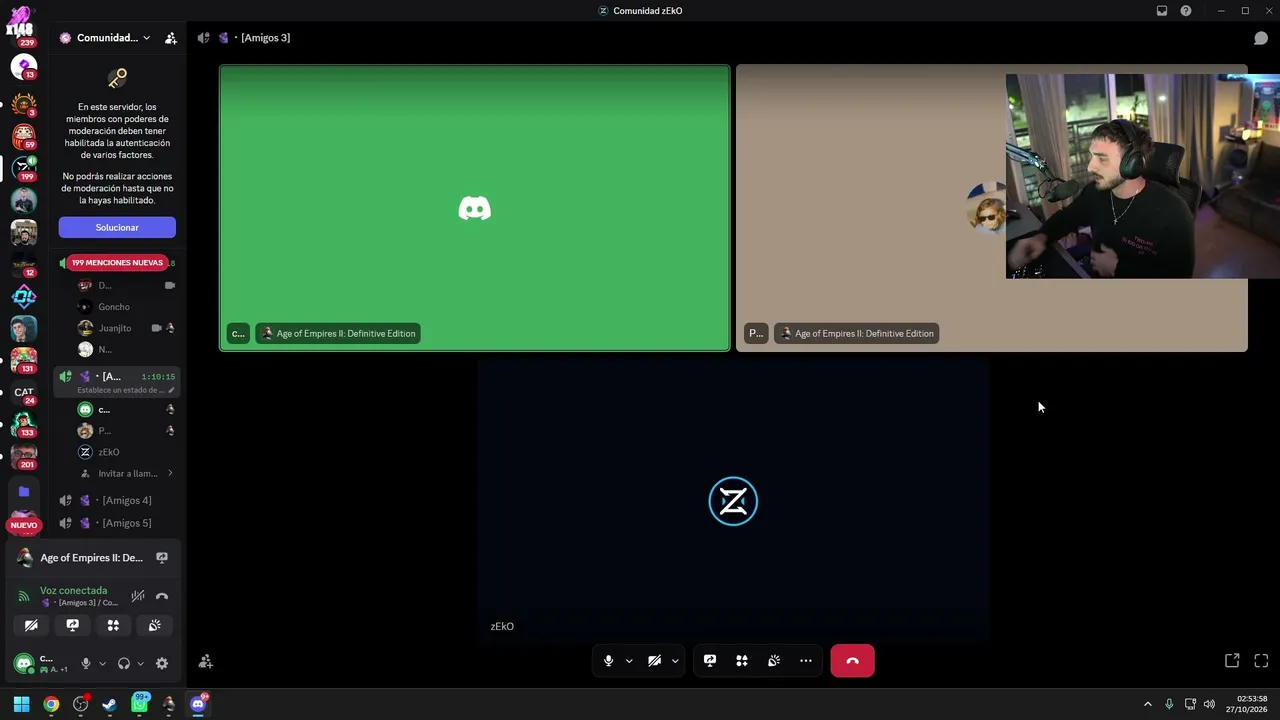1280x720 pixels.
Task: Mute microphone in the user panel
Action: click(x=86, y=663)
